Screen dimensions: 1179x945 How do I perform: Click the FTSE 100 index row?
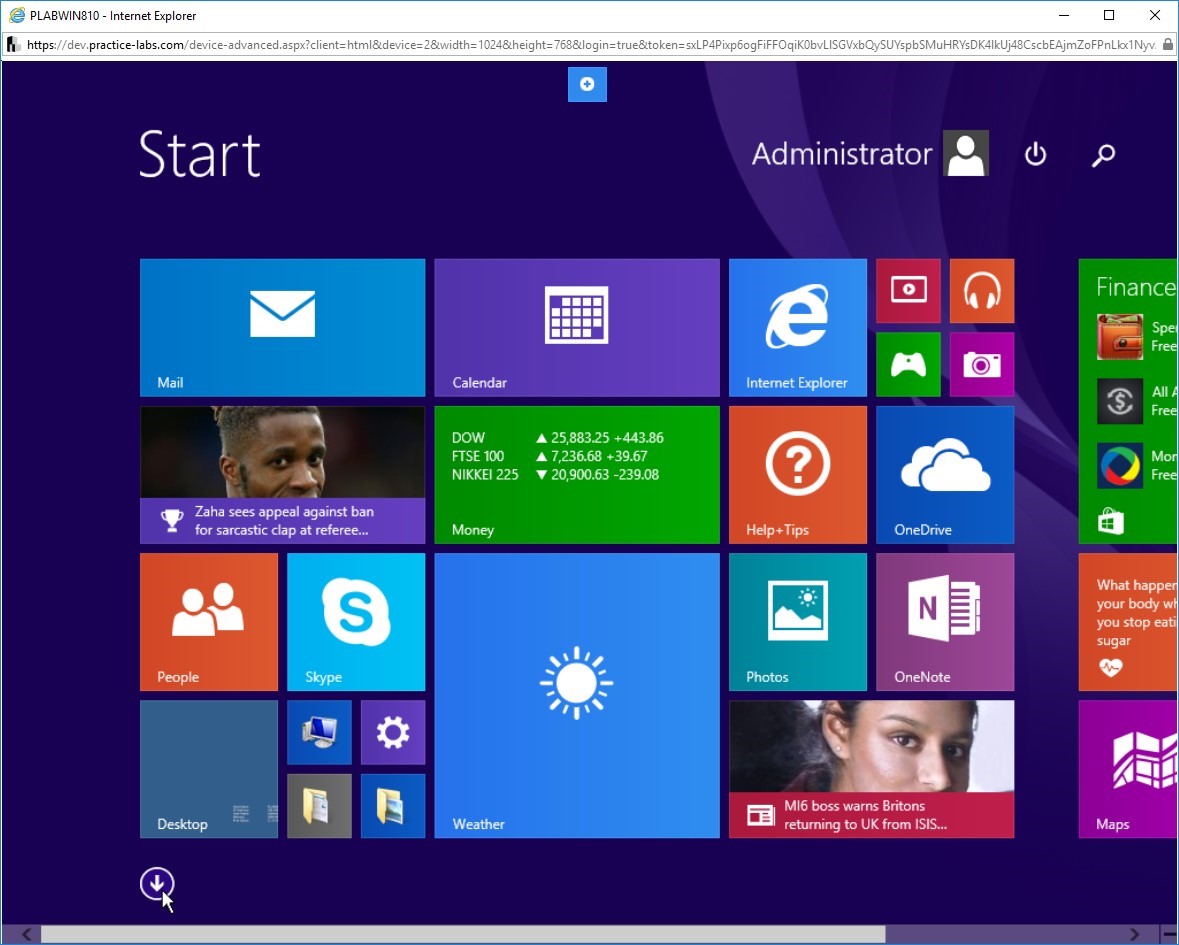(x=549, y=456)
